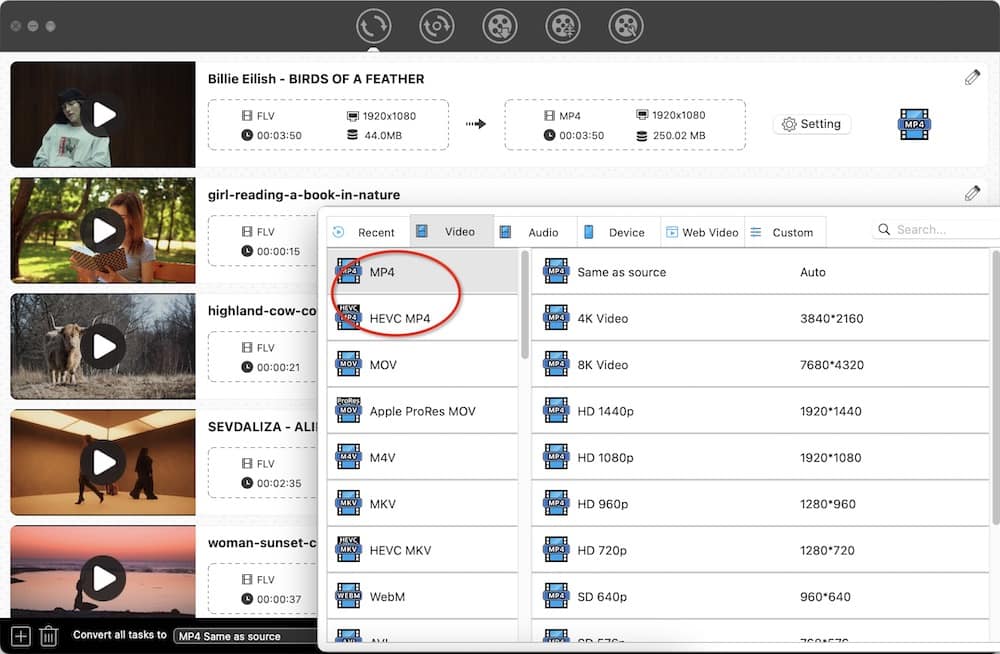Click the trash bin delete icon
Image resolution: width=1000 pixels, height=654 pixels.
point(48,635)
